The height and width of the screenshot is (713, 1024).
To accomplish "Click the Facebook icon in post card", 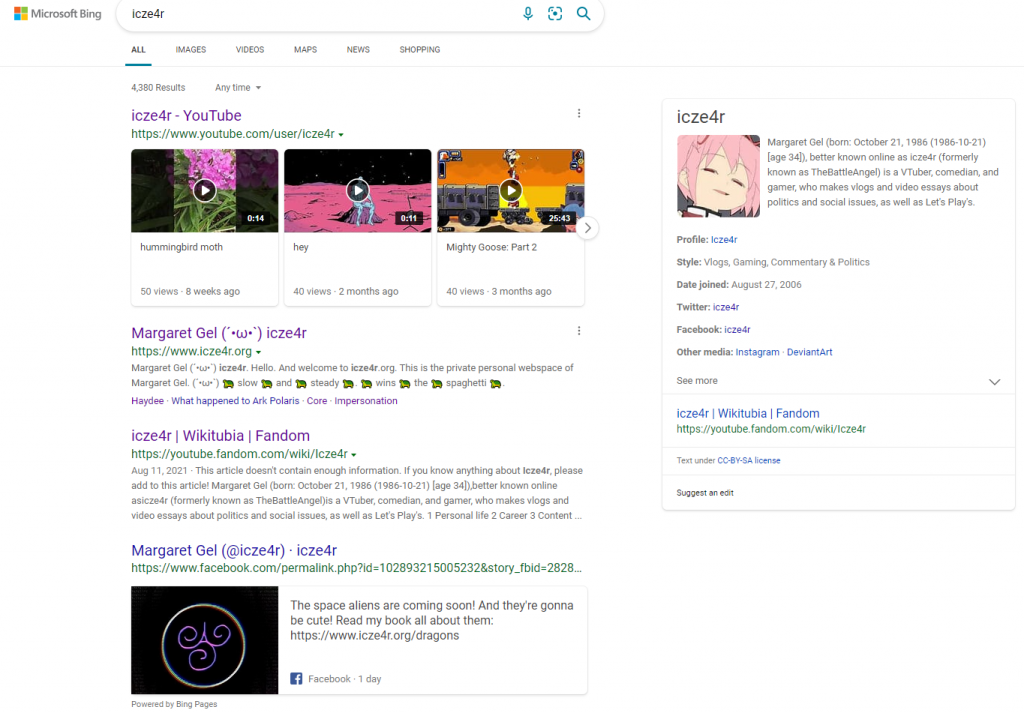I will pyautogui.click(x=296, y=678).
